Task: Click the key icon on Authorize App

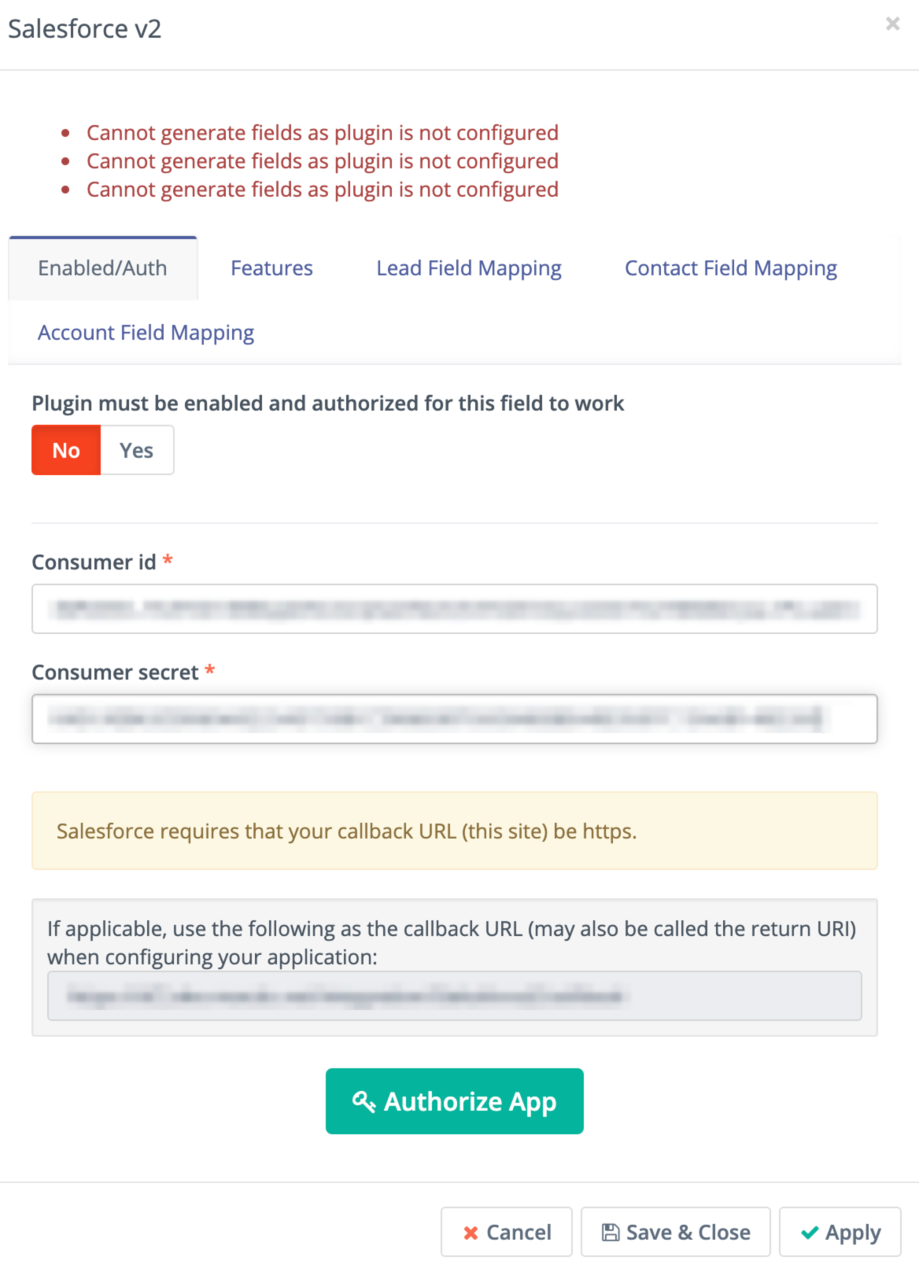Action: pos(363,1101)
